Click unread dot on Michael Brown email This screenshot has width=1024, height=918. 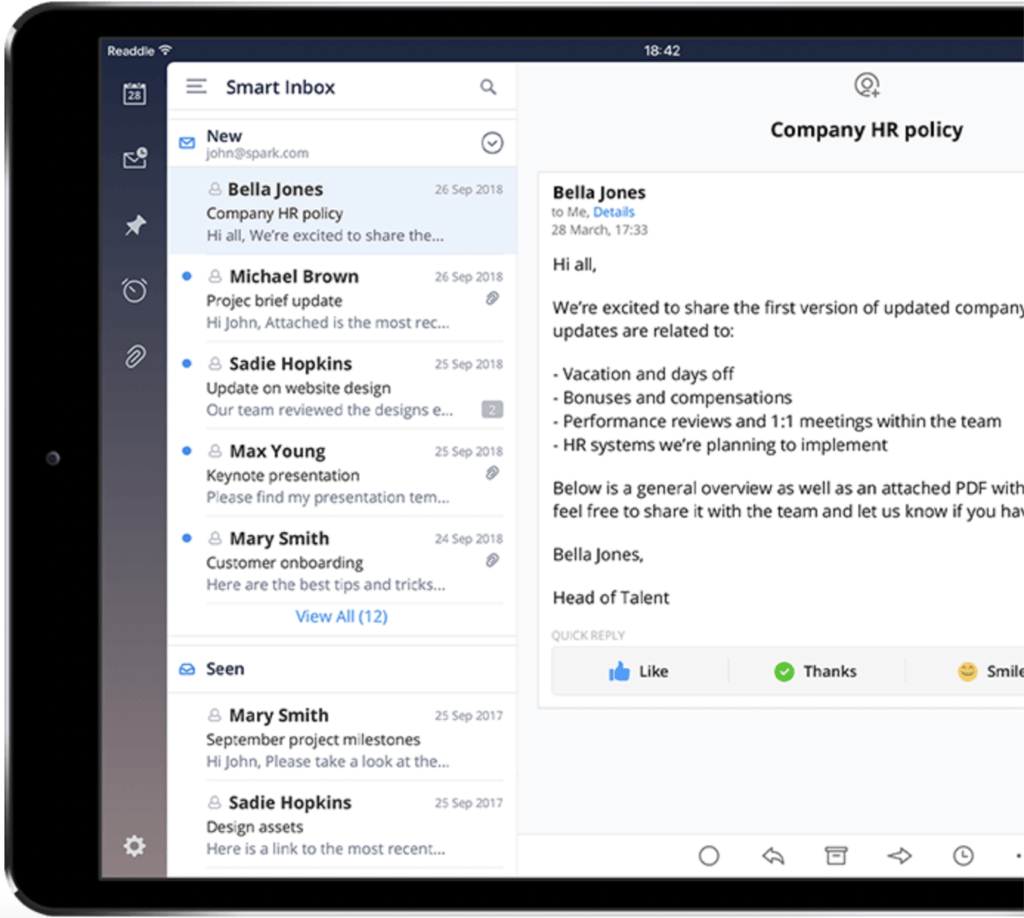tap(187, 276)
